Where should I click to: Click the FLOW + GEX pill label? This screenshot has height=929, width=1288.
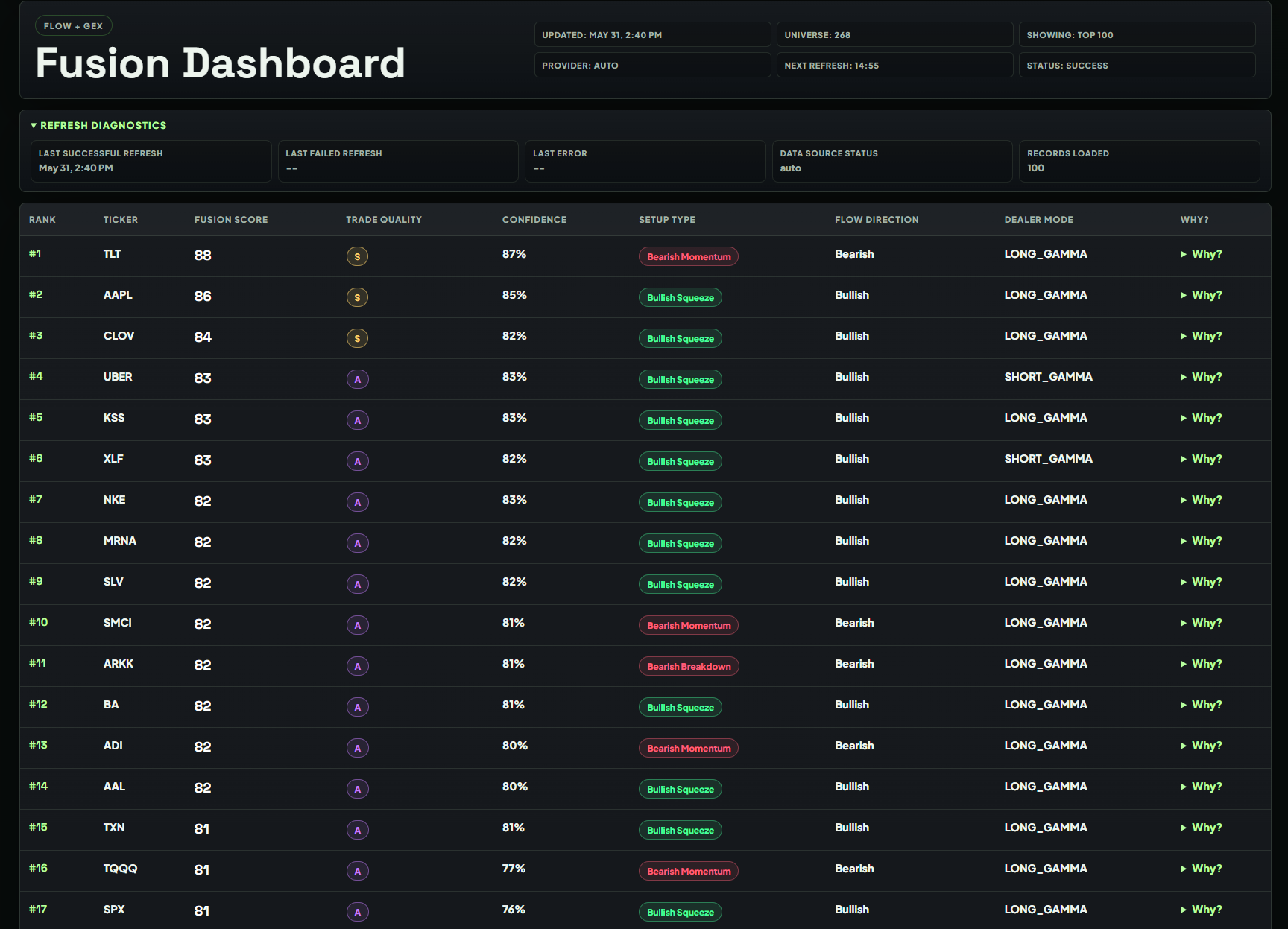point(74,26)
